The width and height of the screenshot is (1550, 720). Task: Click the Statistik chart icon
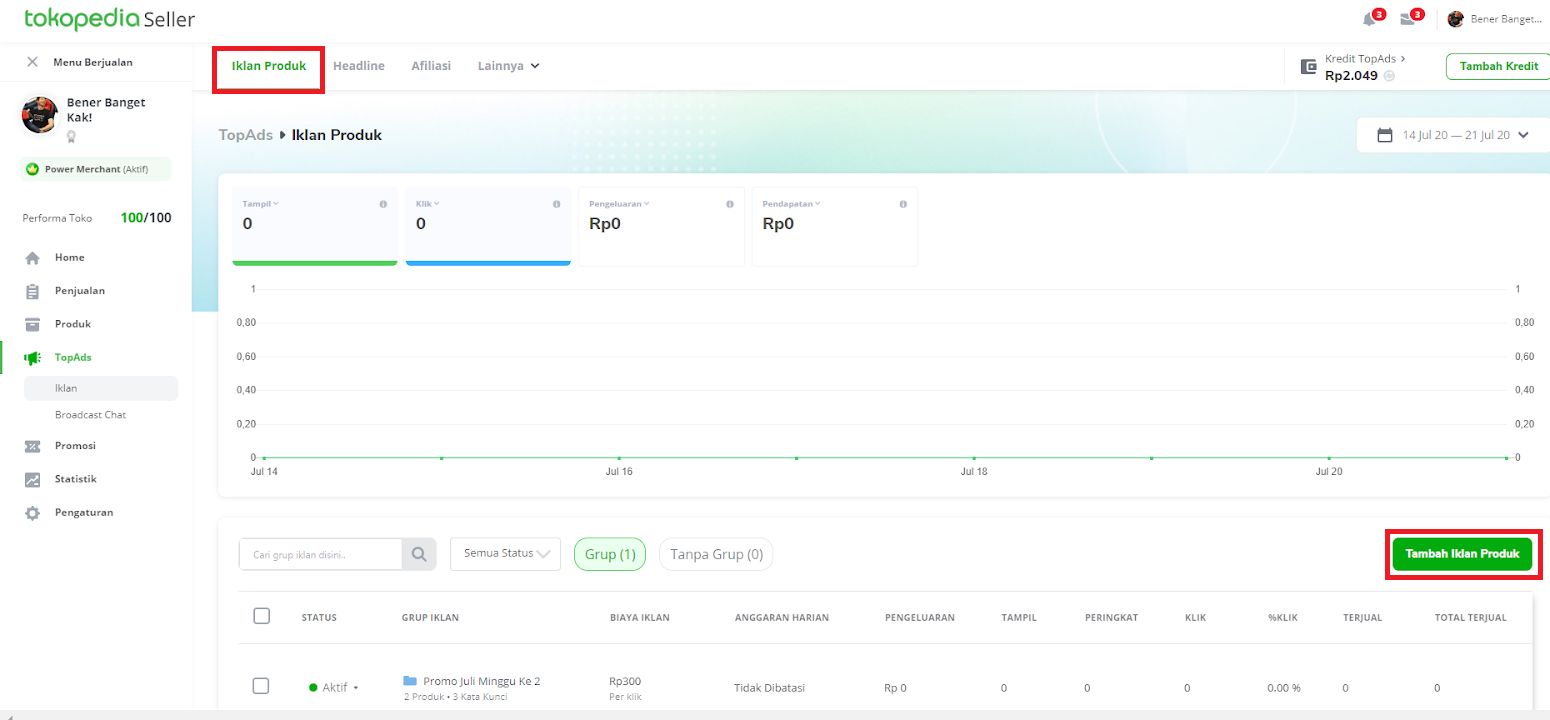[x=33, y=479]
